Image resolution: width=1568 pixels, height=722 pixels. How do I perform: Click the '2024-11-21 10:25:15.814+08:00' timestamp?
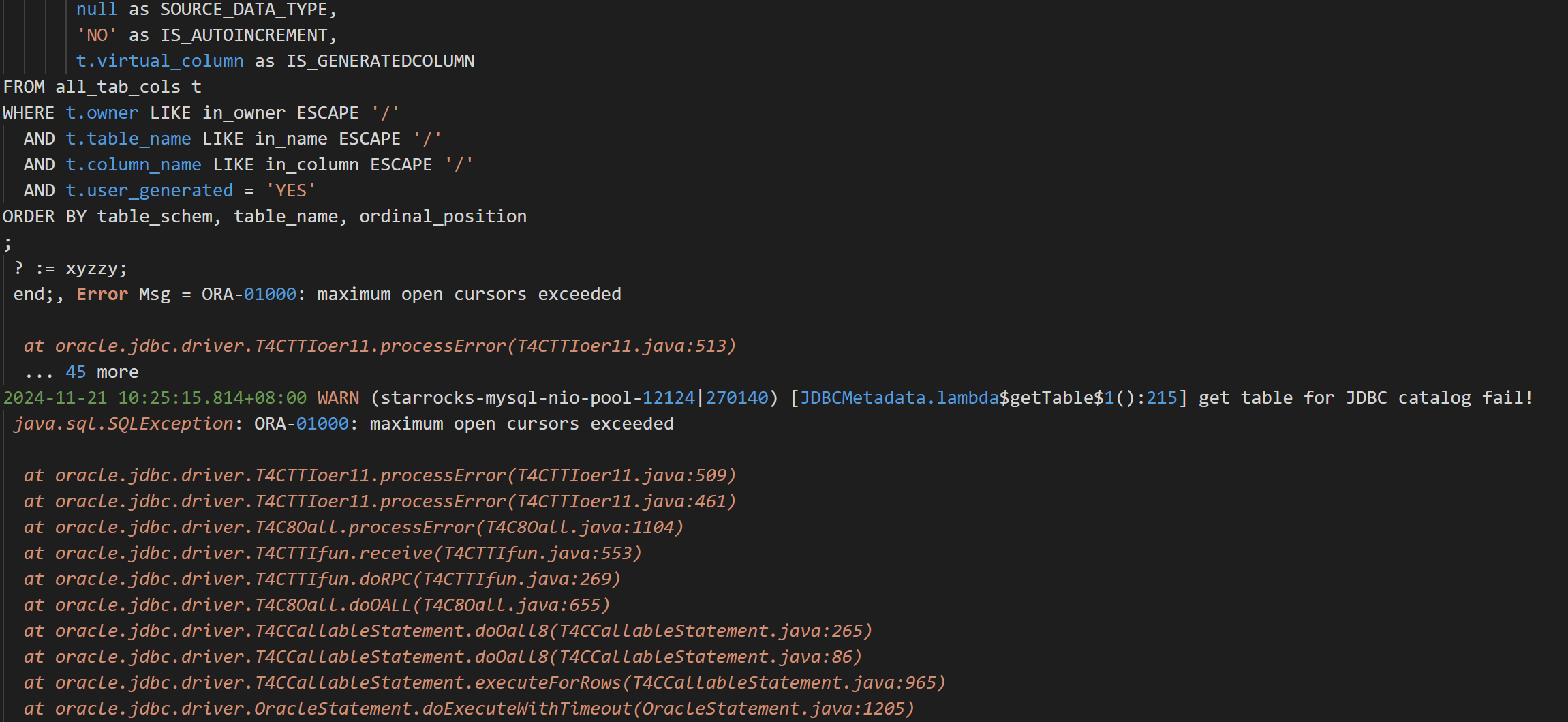155,398
